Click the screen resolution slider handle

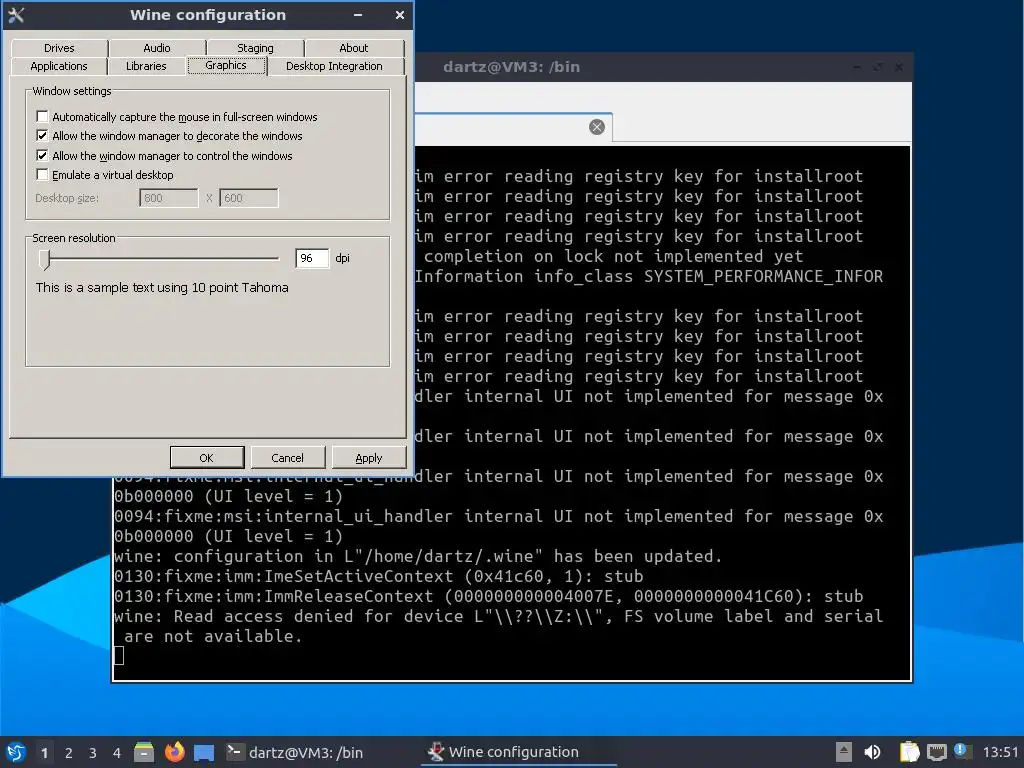coord(44,259)
